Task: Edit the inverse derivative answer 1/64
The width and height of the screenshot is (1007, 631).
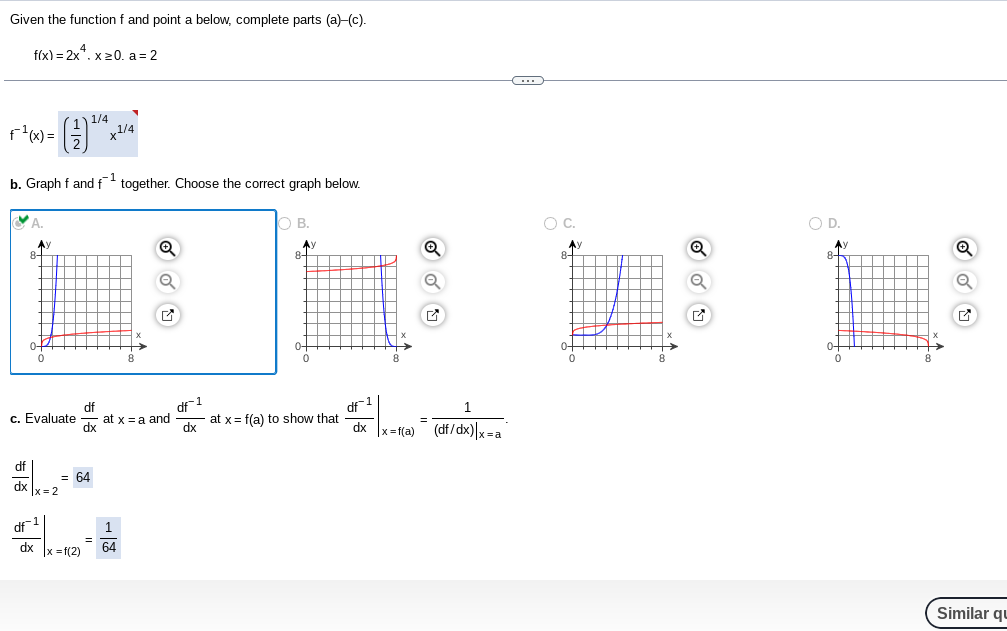Action: click(107, 537)
